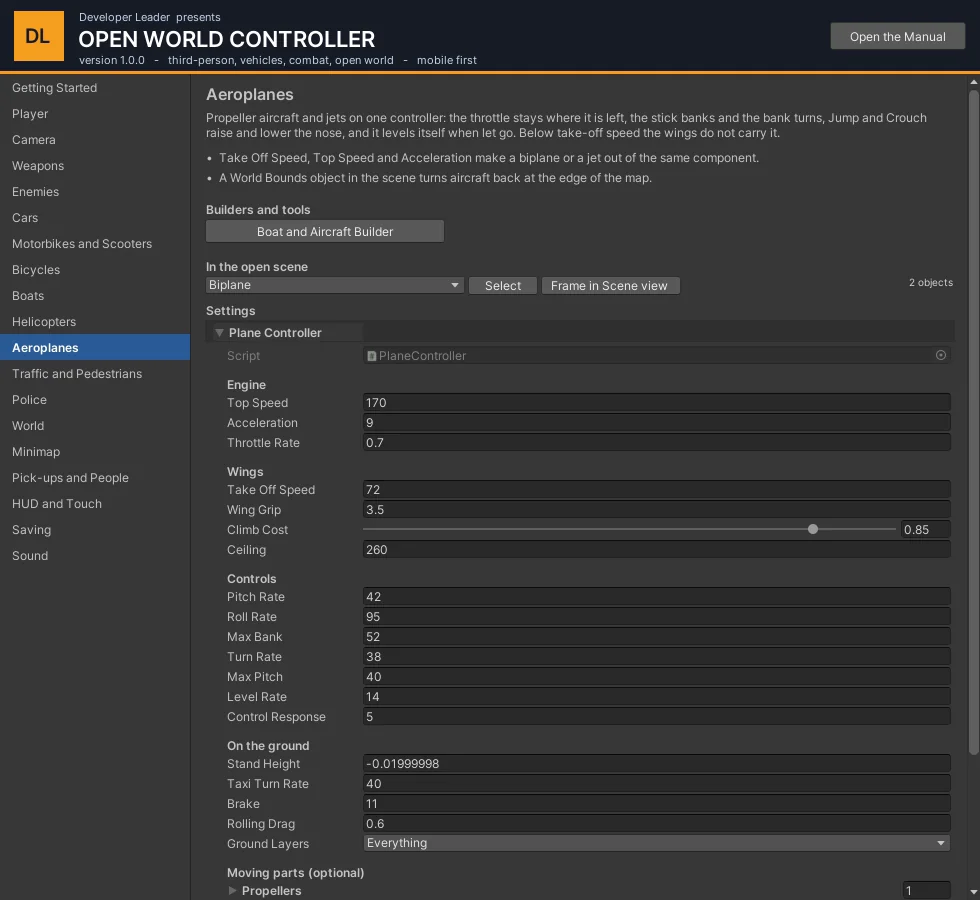Select Sound in the sidebar
The width and height of the screenshot is (980, 900).
tap(95, 556)
